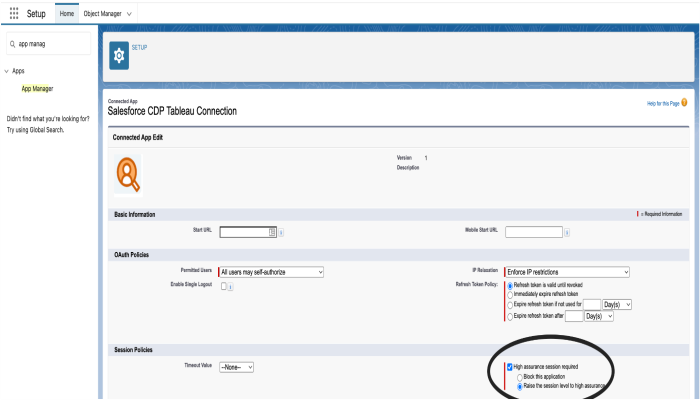
Task: Click the Mobile Start URL info icon
Action: pos(567,233)
